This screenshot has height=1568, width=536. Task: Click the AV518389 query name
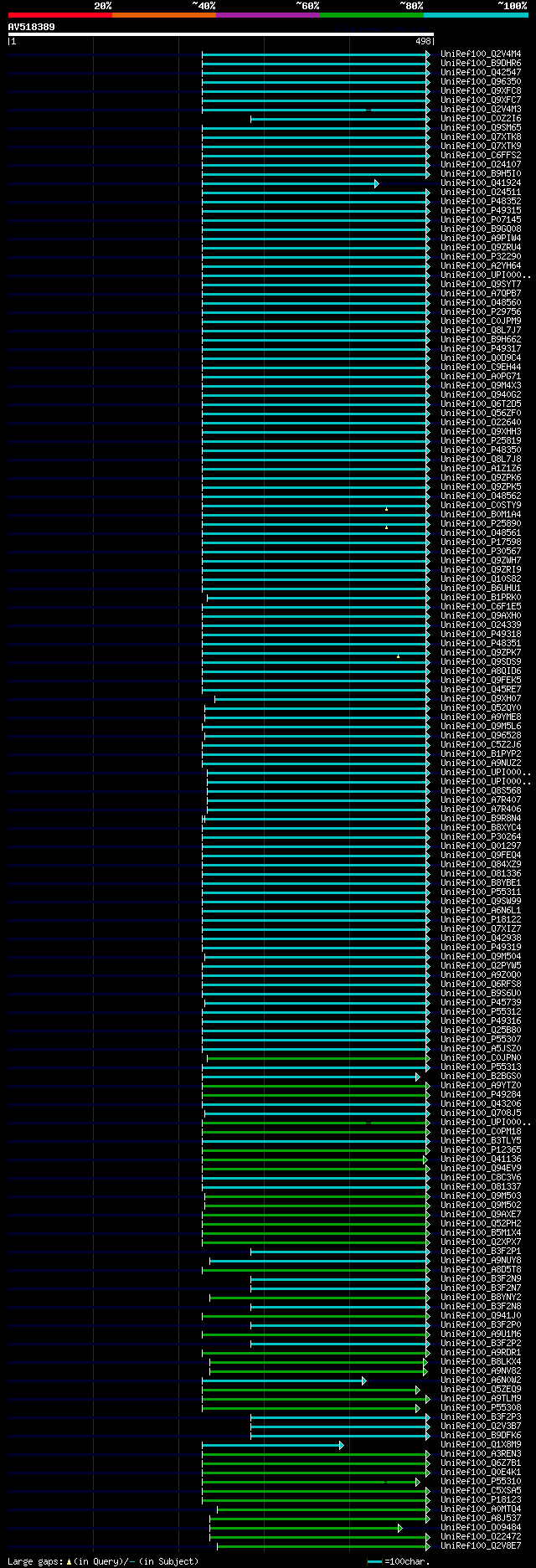tap(32, 27)
